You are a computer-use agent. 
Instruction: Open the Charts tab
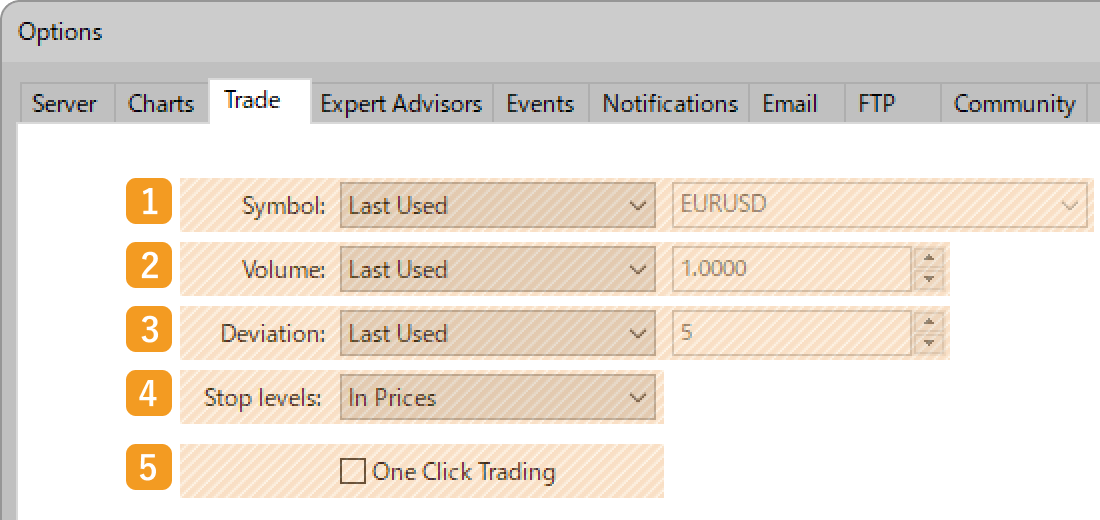click(161, 104)
